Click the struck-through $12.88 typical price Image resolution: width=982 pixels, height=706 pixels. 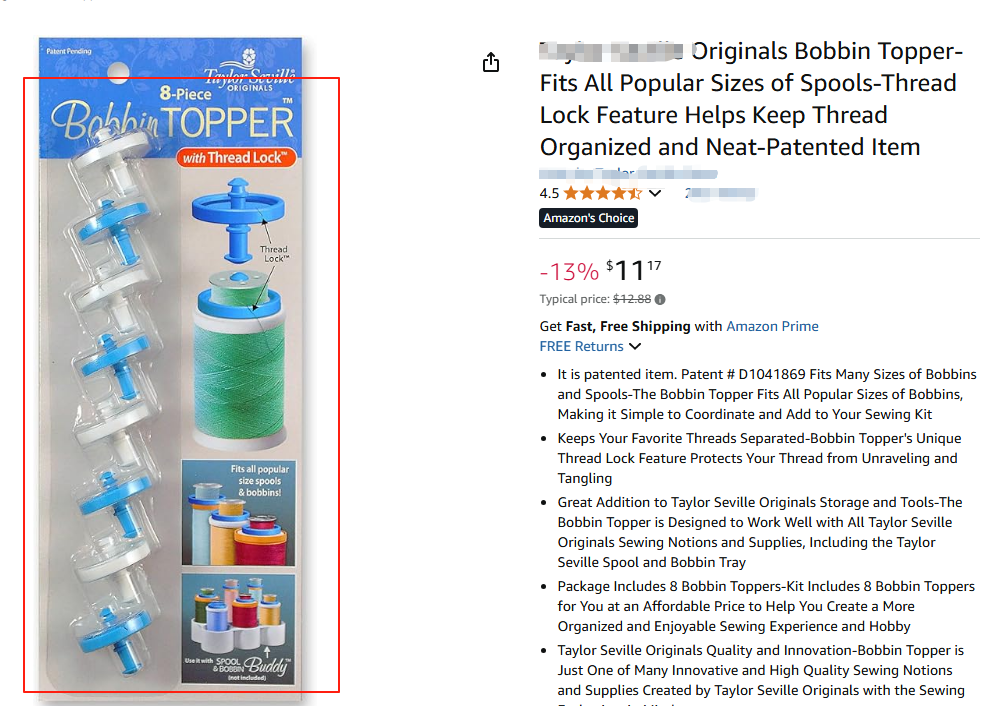click(632, 299)
